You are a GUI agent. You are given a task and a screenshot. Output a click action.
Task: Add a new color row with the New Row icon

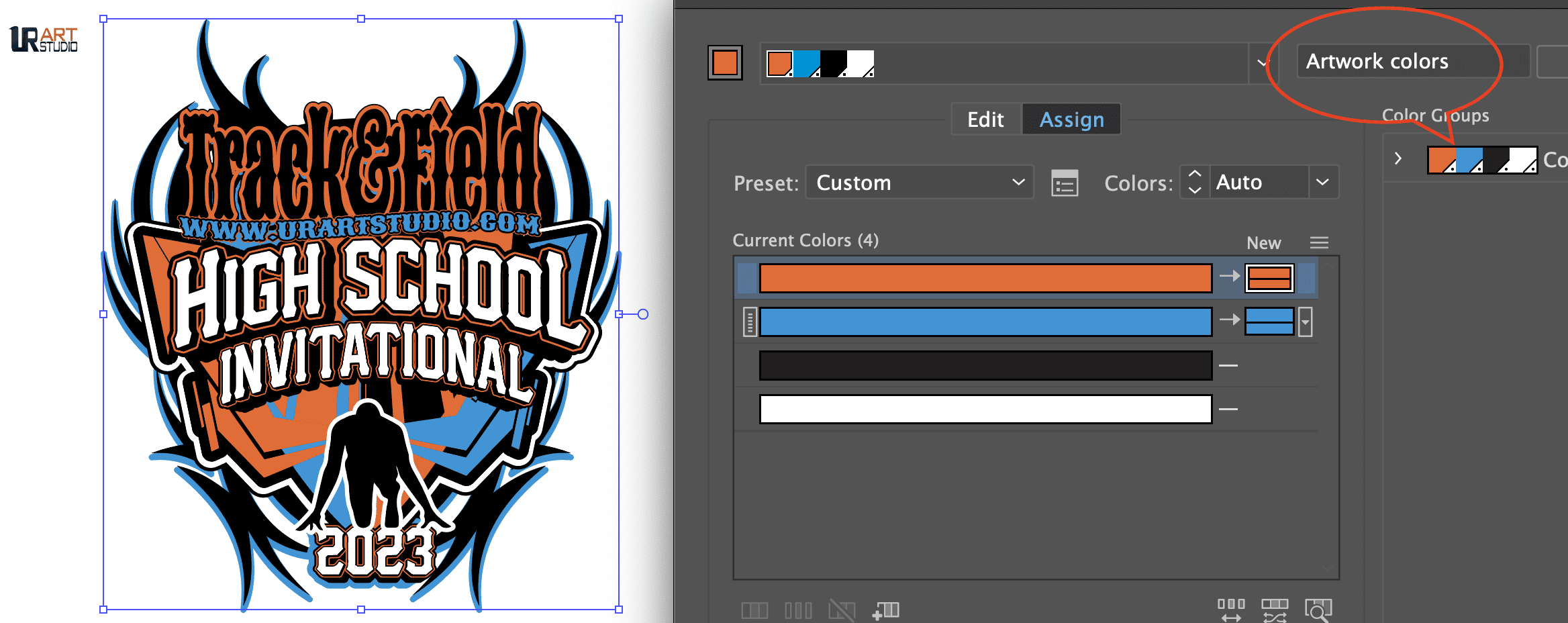pyautogui.click(x=887, y=610)
